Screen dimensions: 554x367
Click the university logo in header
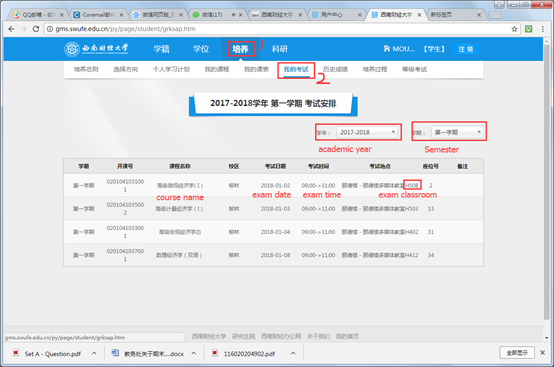[x=96, y=49]
